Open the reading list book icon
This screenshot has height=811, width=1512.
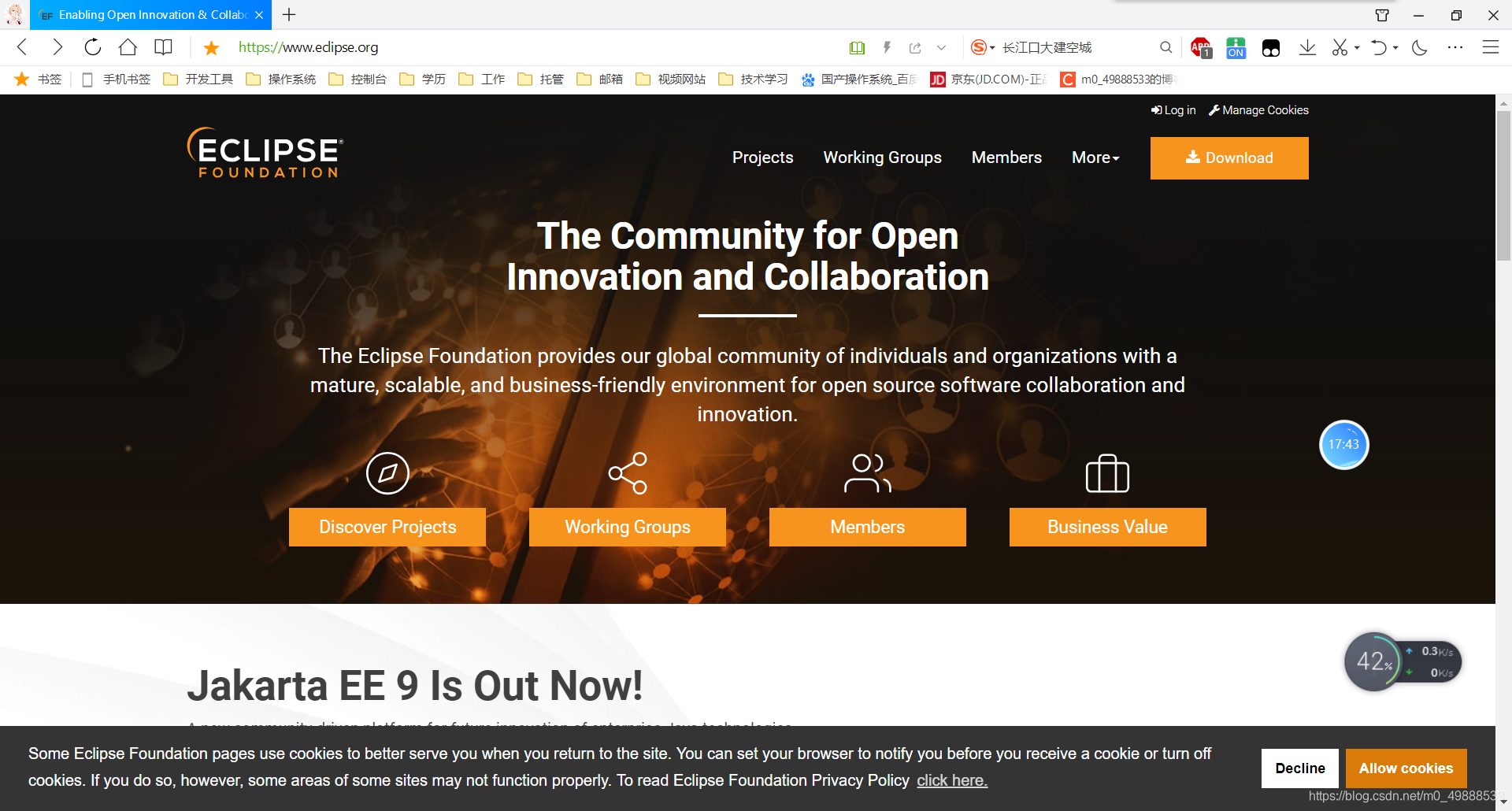pos(163,47)
